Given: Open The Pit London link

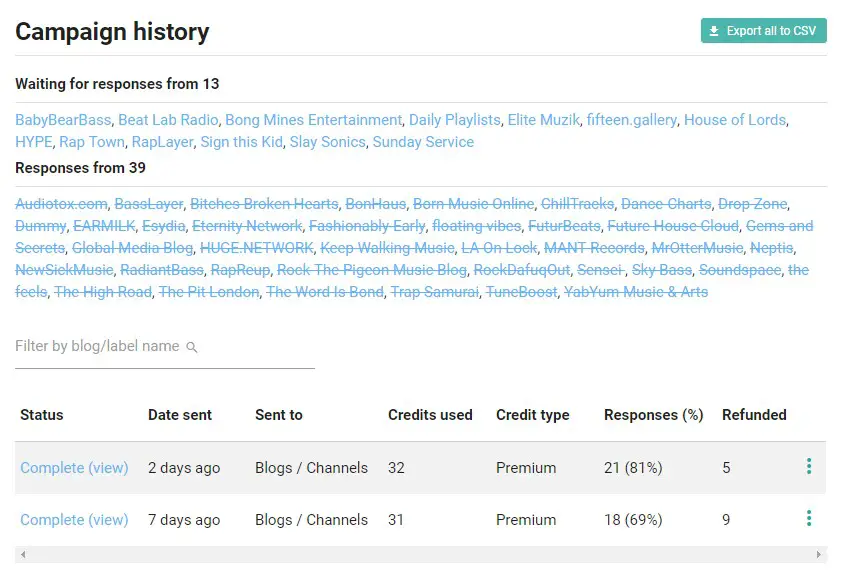Looking at the screenshot, I should pos(209,292).
